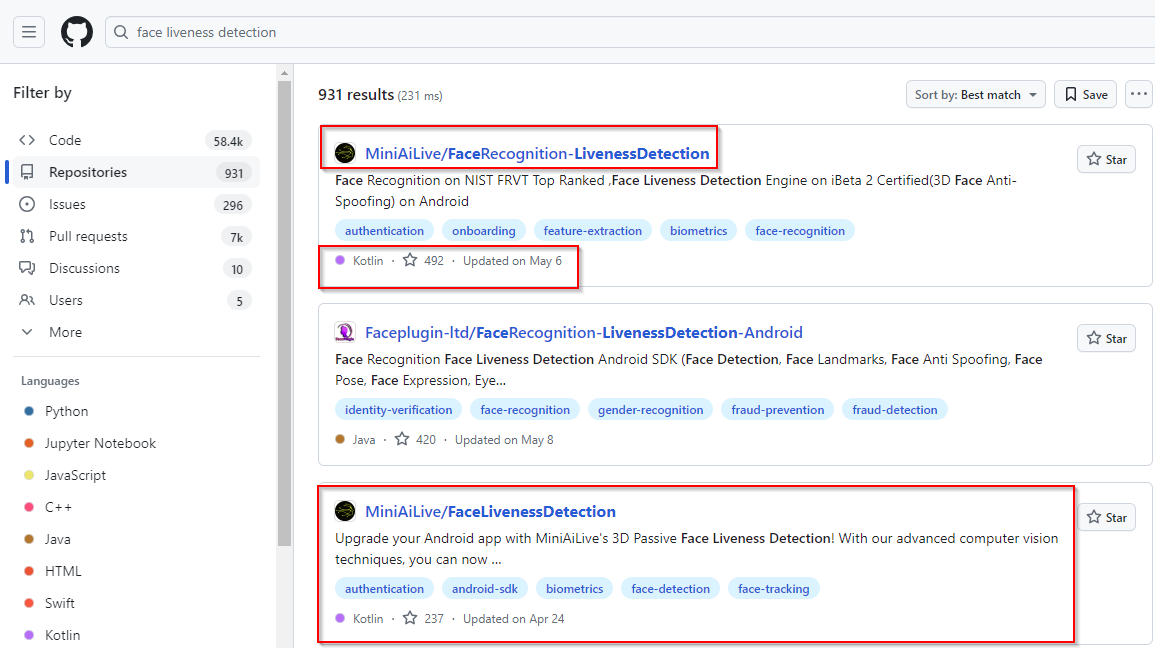This screenshot has height=648, width=1155.
Task: Filter results by Discussions
Action: pyautogui.click(x=135, y=269)
